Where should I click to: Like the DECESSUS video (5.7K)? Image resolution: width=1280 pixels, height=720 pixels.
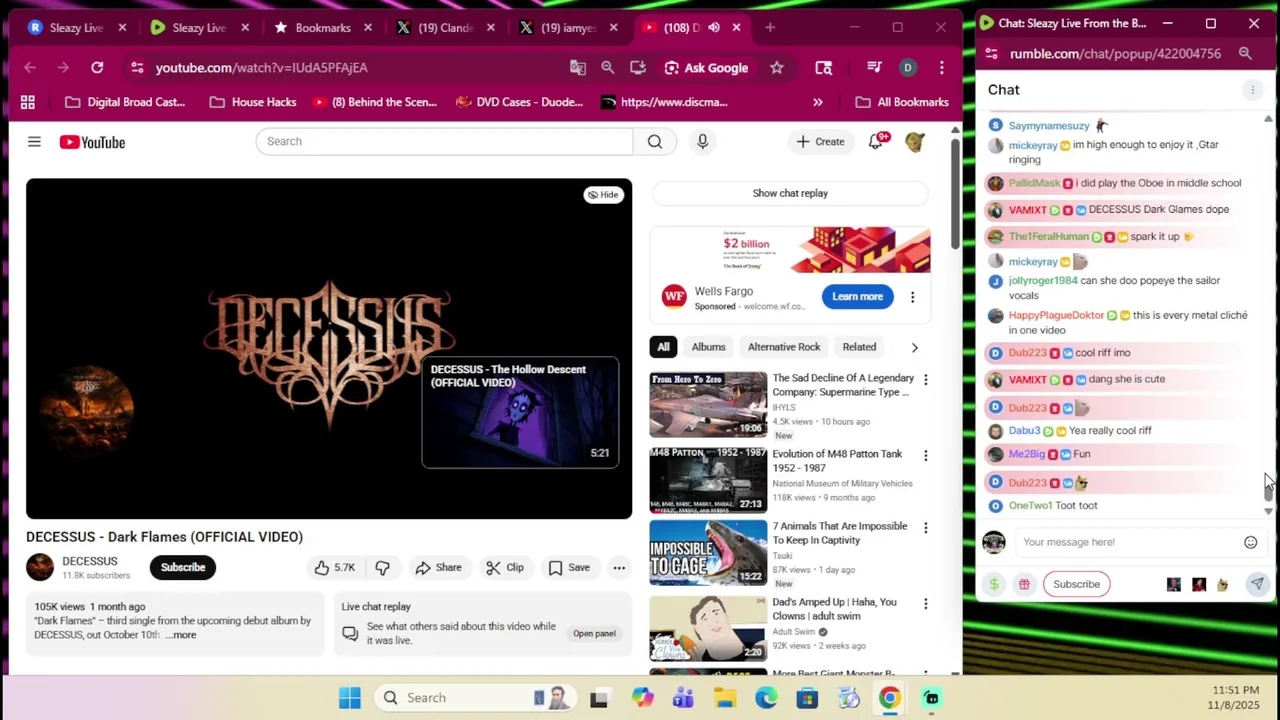coord(335,567)
